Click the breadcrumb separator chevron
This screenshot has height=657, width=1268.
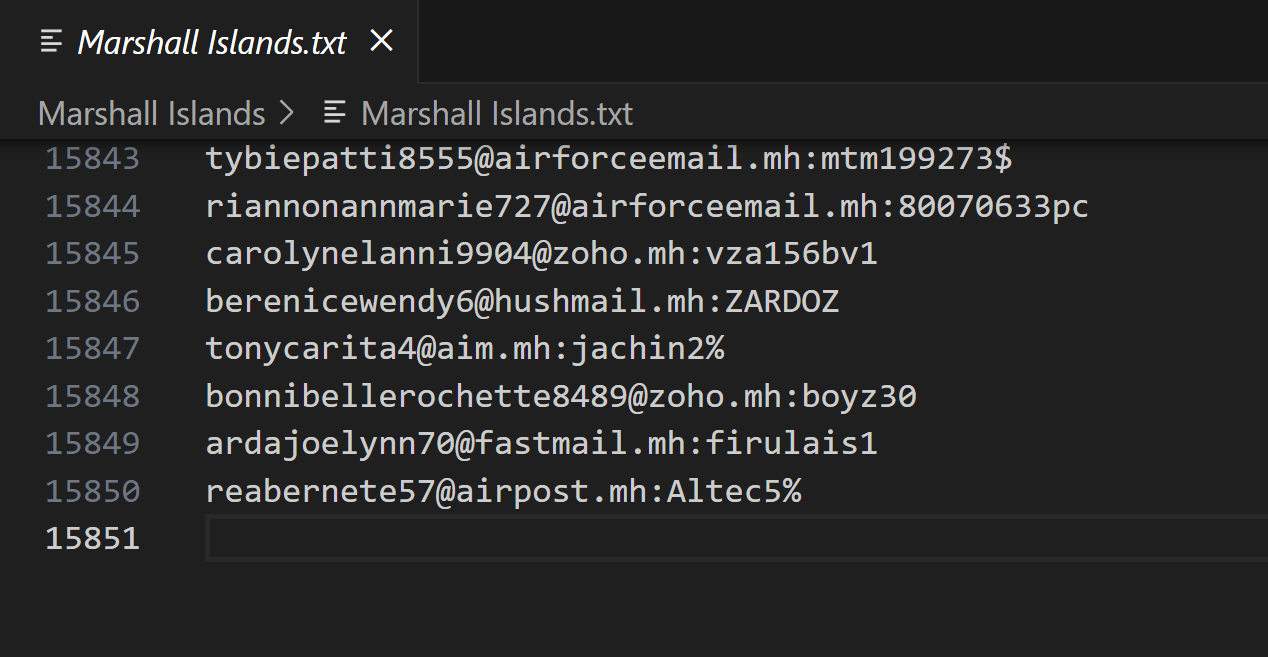pyautogui.click(x=288, y=113)
